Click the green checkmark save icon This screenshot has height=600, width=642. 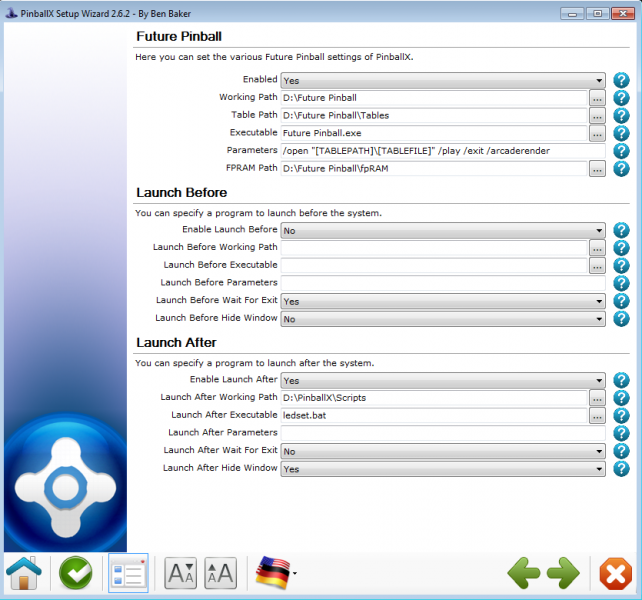point(76,573)
